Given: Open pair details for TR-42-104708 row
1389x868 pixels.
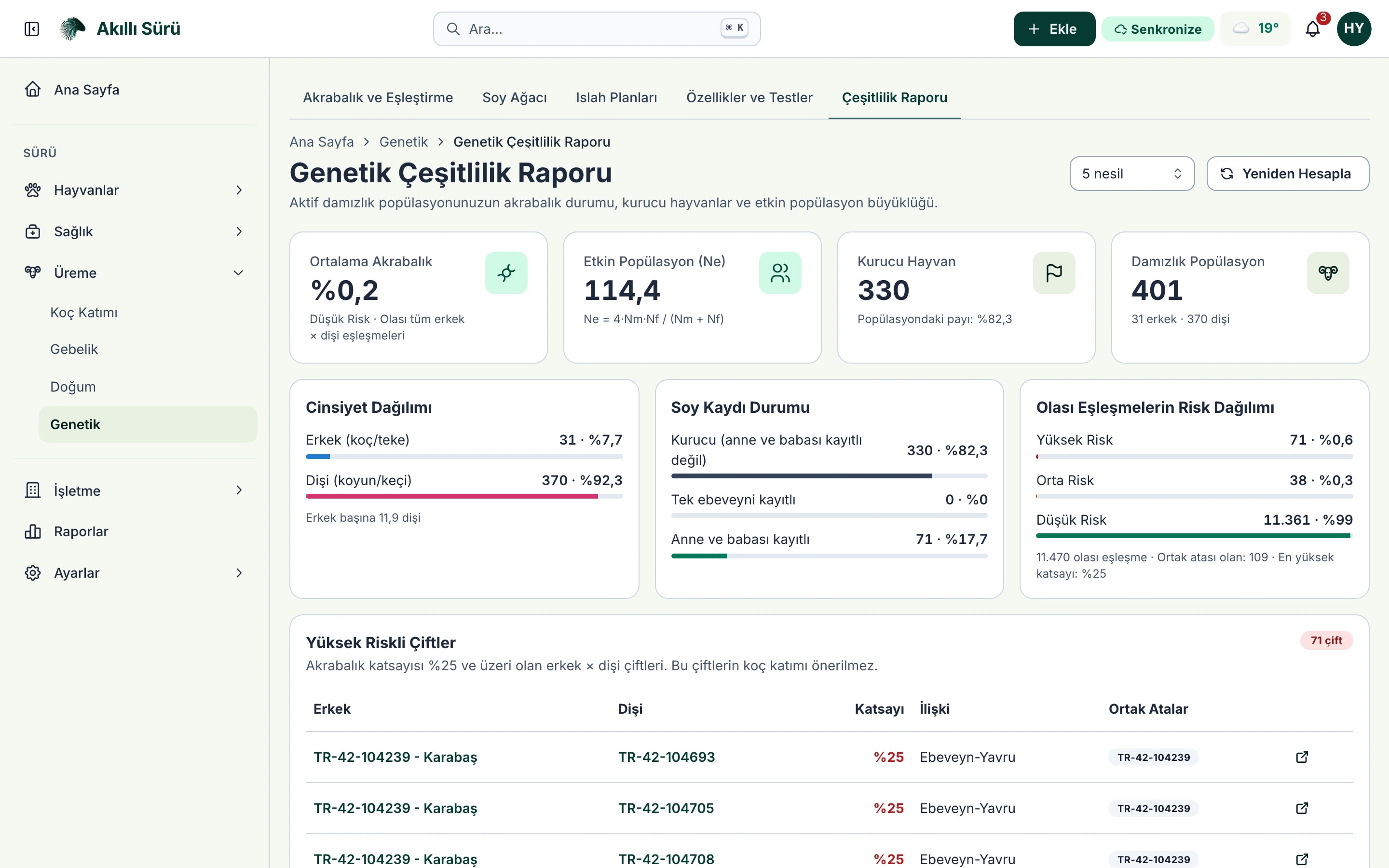Looking at the screenshot, I should pyautogui.click(x=1302, y=859).
